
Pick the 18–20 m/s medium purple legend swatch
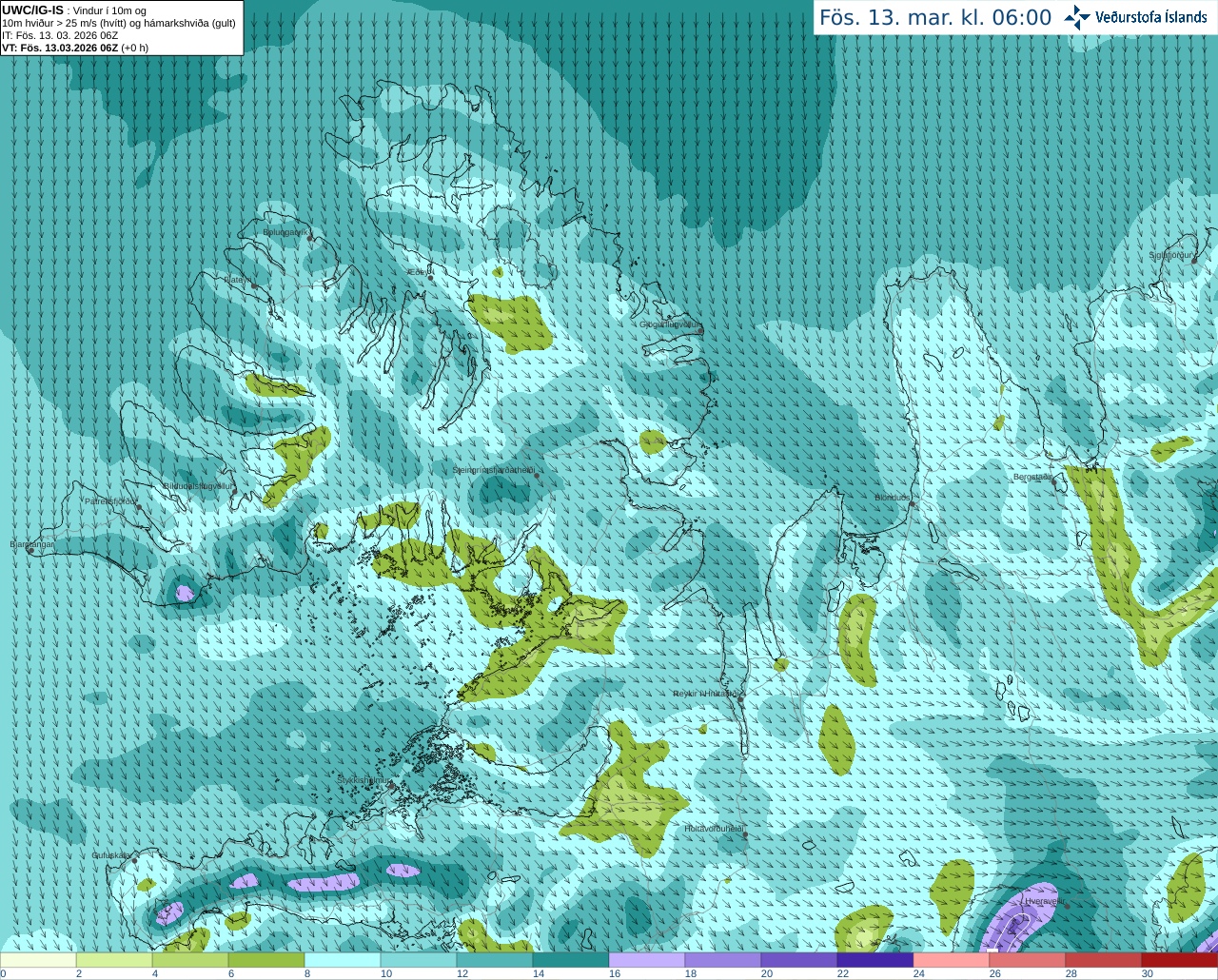(723, 960)
